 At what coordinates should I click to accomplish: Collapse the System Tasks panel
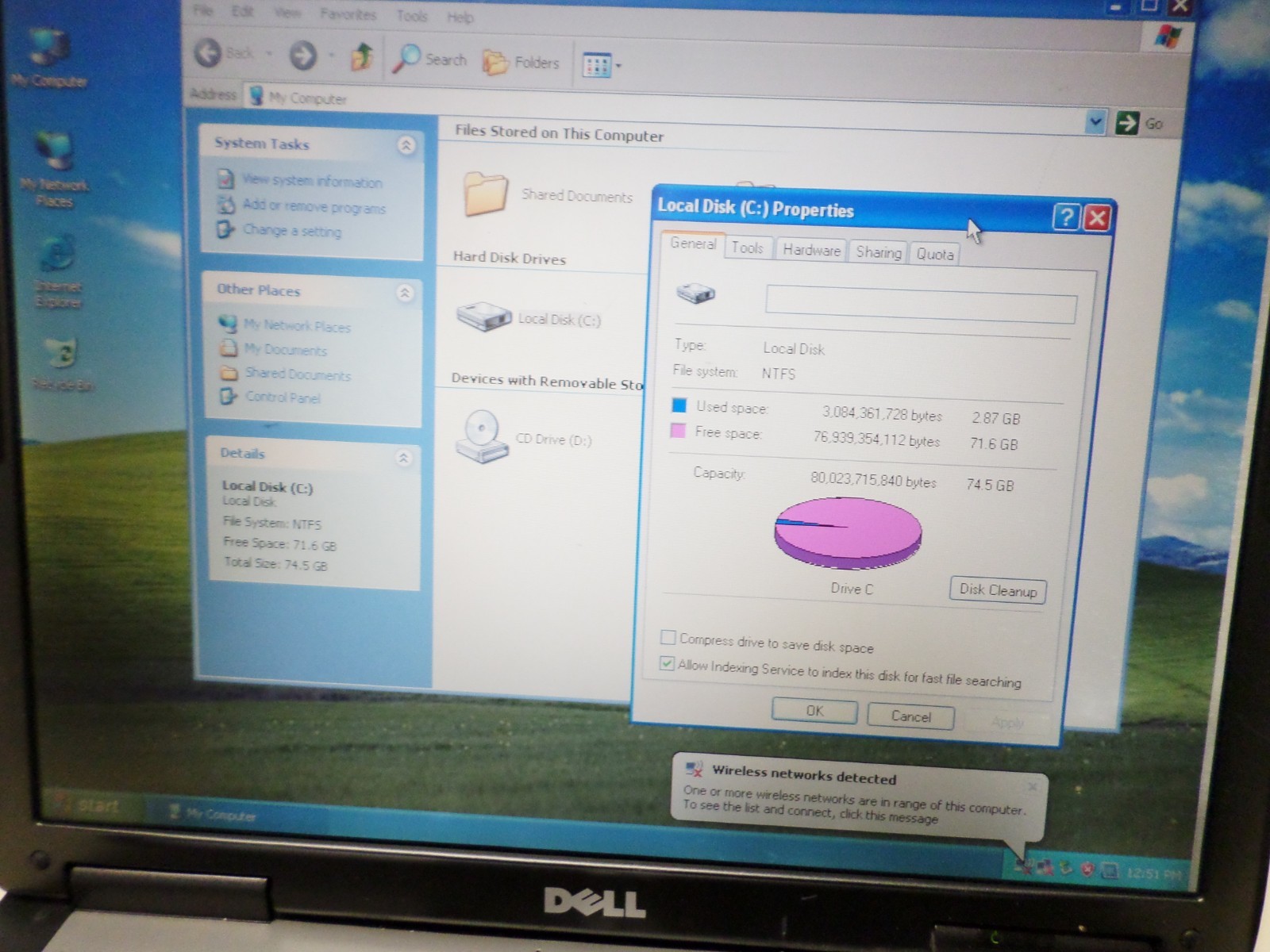(x=406, y=145)
